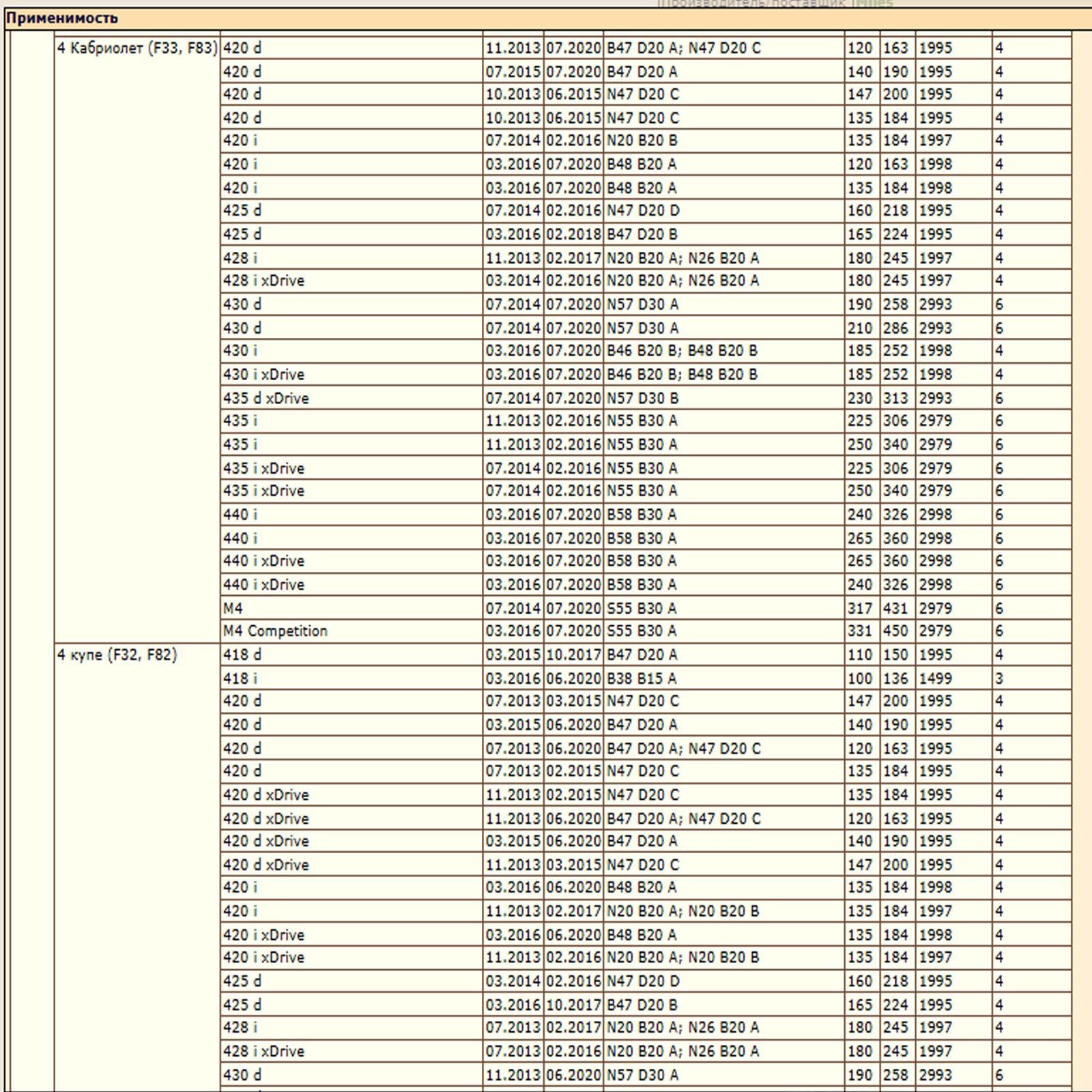
Task: Click the 150 horsepower value
Action: 895,655
